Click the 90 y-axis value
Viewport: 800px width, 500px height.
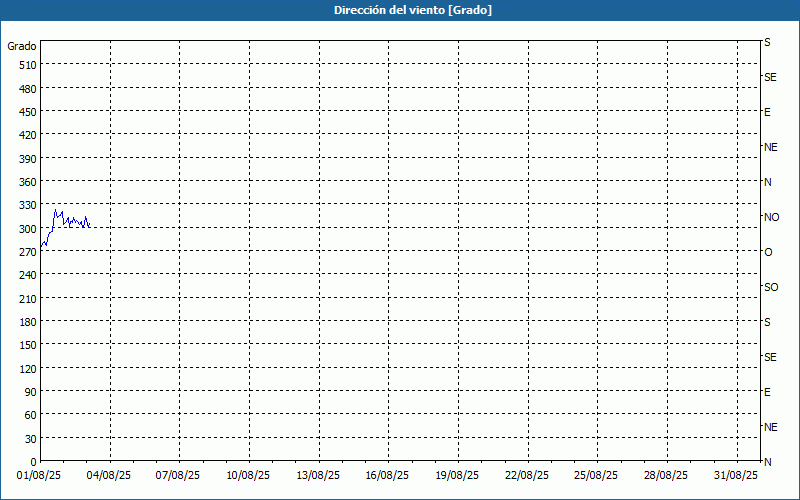31,392
